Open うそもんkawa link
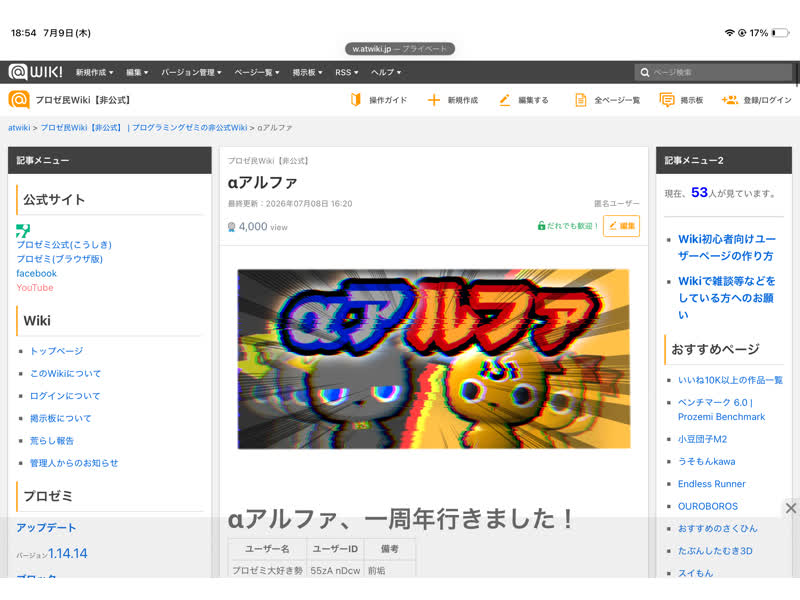The width and height of the screenshot is (800, 600). pos(707,462)
